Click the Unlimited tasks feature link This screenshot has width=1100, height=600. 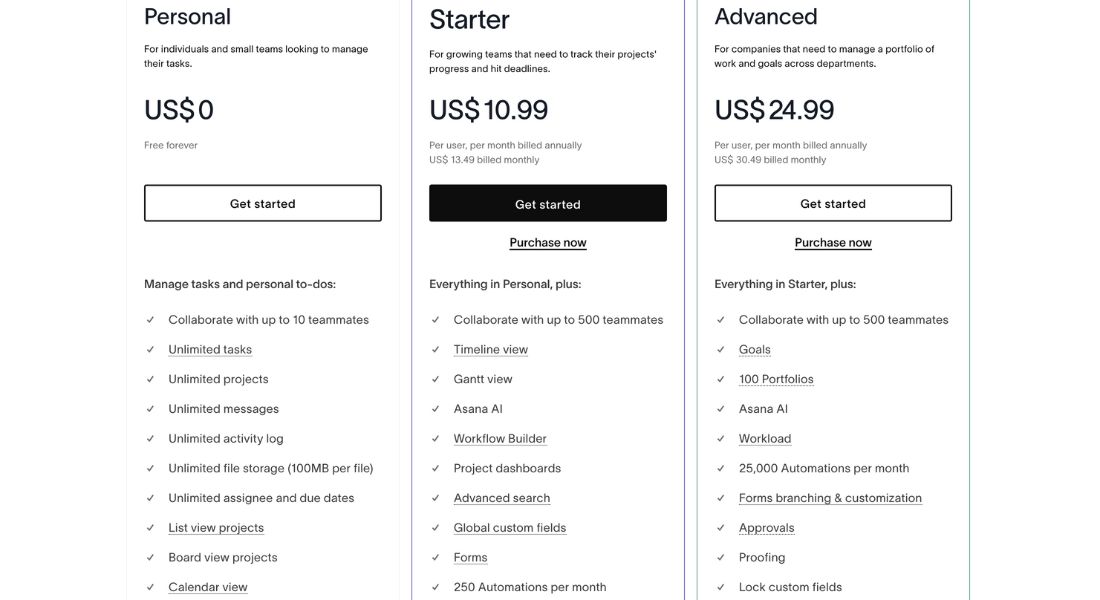(210, 349)
